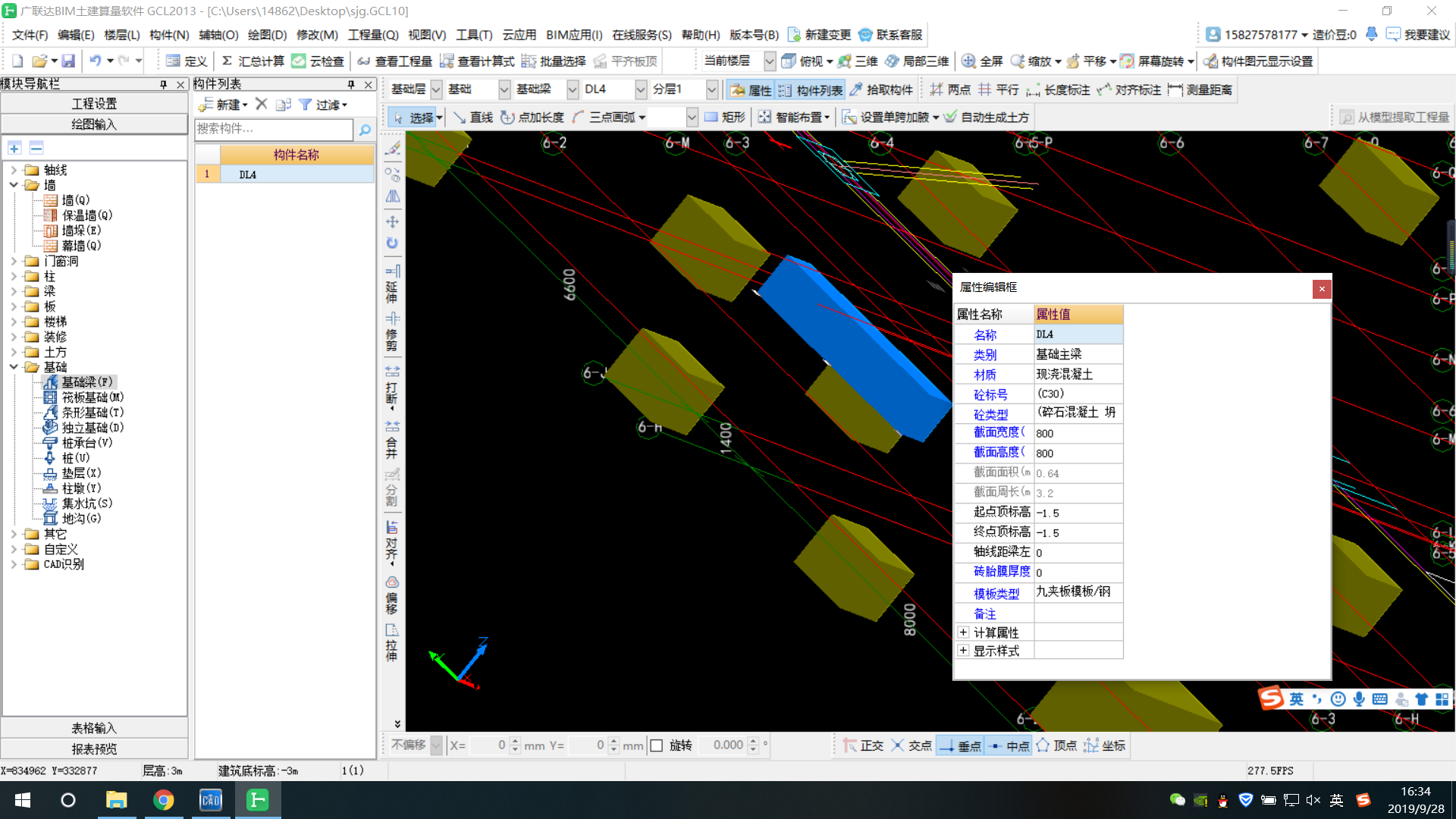Select 基础梁(F) in the tree
1456x819 pixels.
click(79, 382)
